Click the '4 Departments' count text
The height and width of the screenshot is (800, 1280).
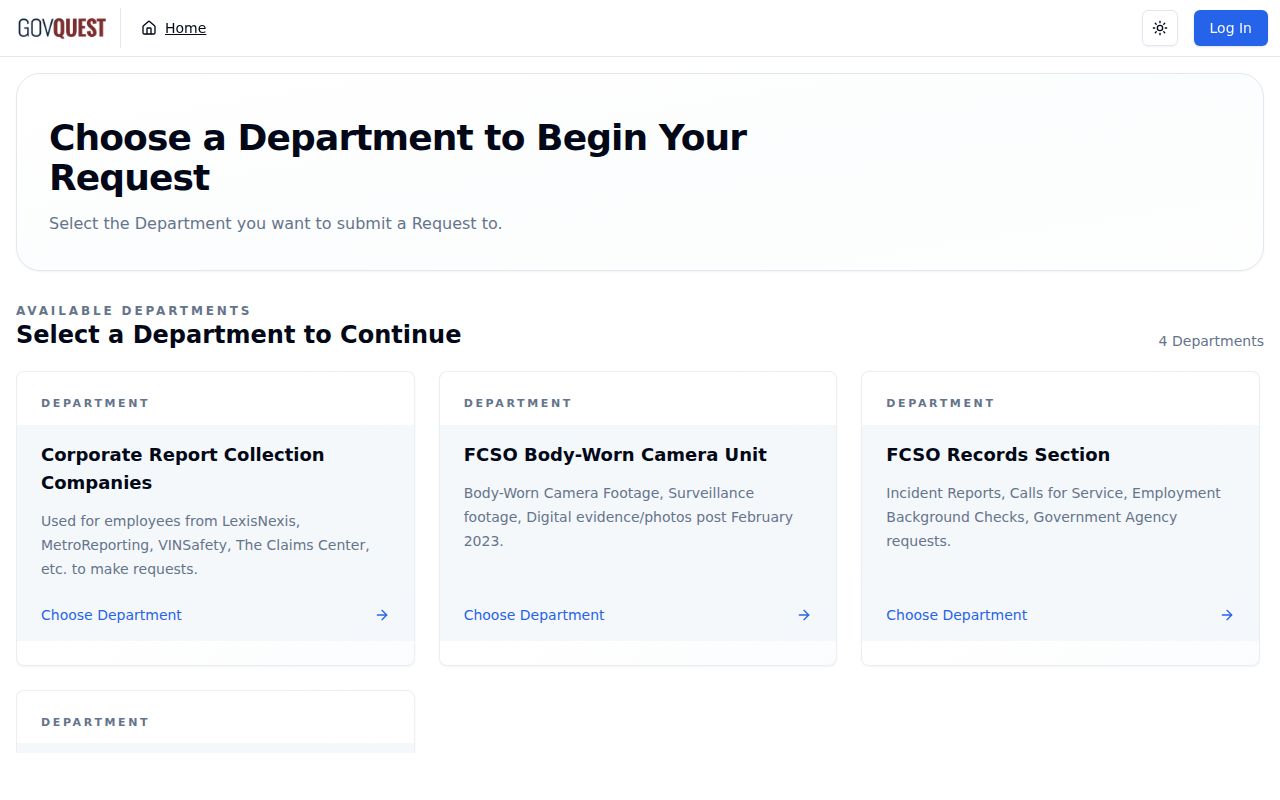point(1211,341)
